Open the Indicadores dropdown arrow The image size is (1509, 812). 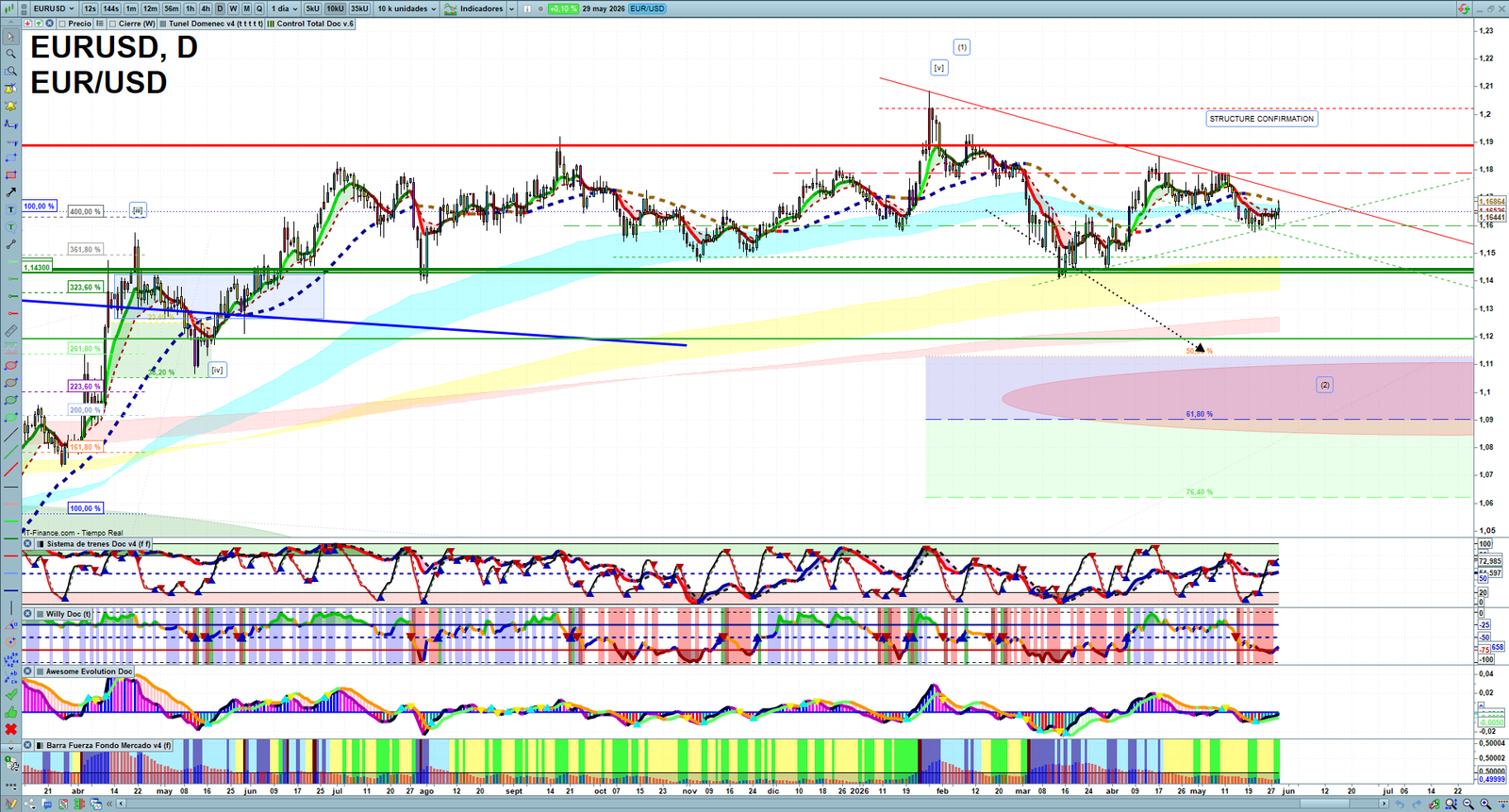coord(511,8)
